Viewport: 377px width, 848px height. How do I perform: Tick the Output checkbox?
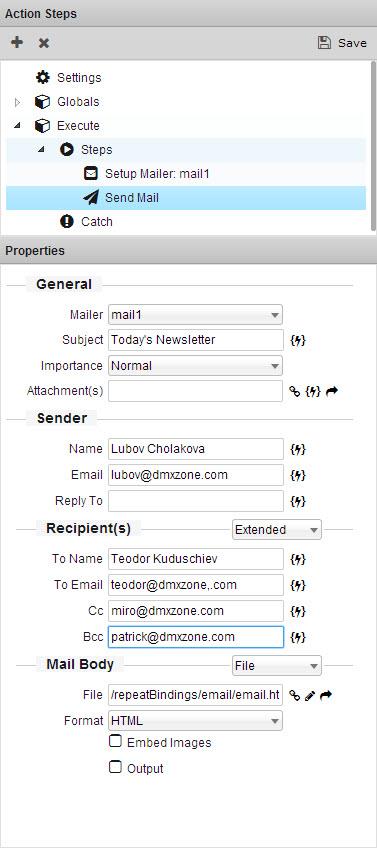point(115,767)
